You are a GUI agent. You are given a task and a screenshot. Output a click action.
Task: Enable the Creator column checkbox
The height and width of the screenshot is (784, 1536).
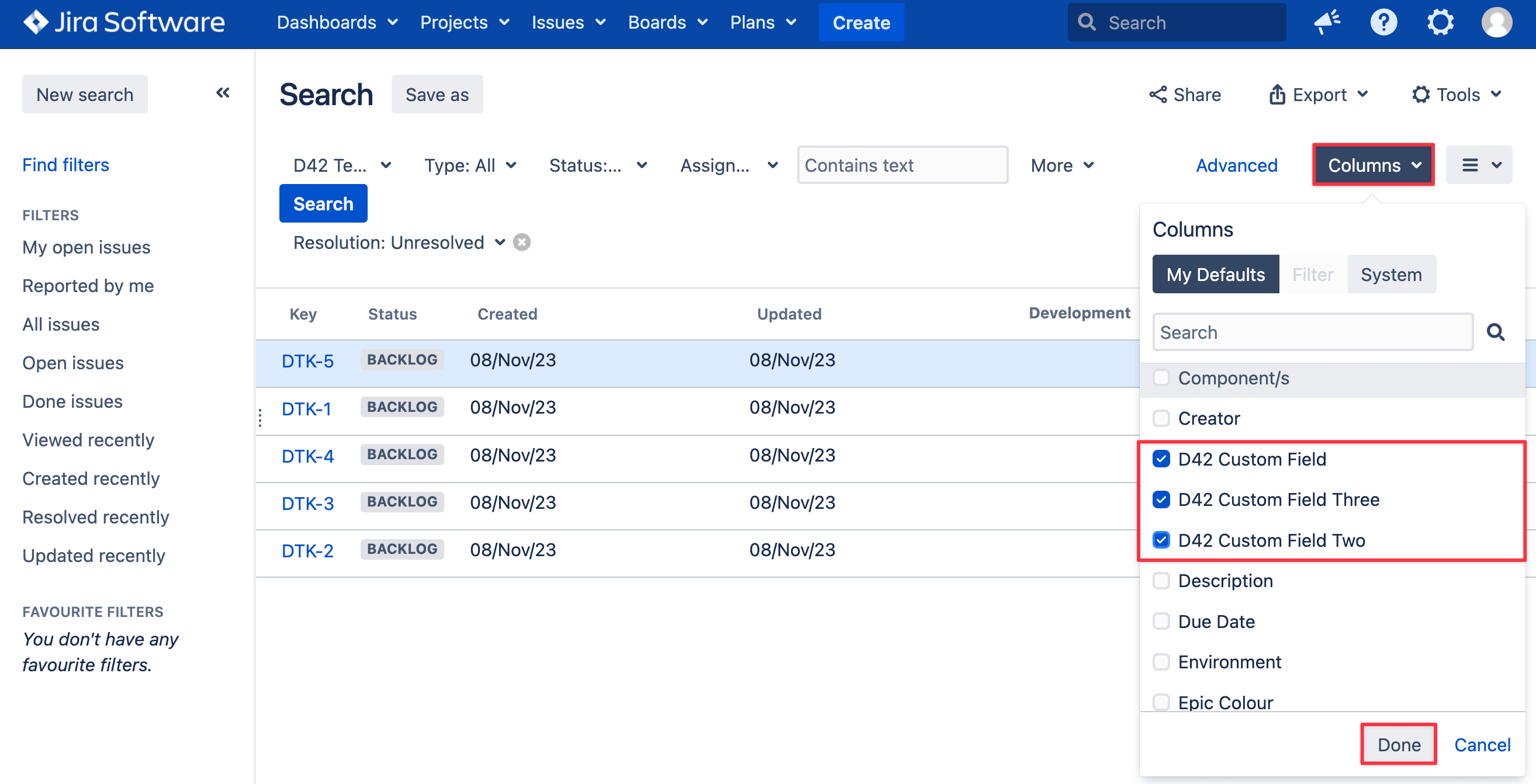click(x=1161, y=418)
